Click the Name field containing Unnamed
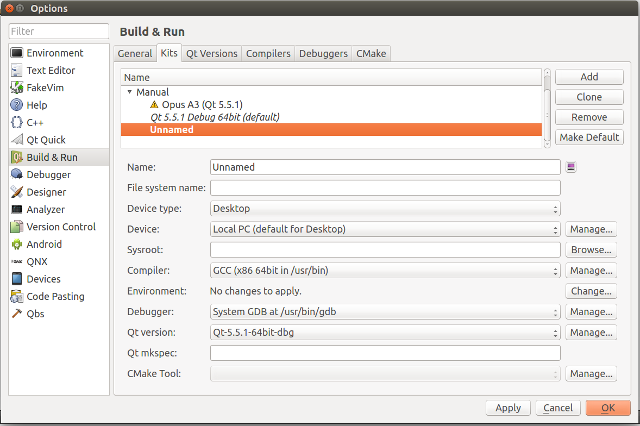This screenshot has height=426, width=640. (385, 167)
